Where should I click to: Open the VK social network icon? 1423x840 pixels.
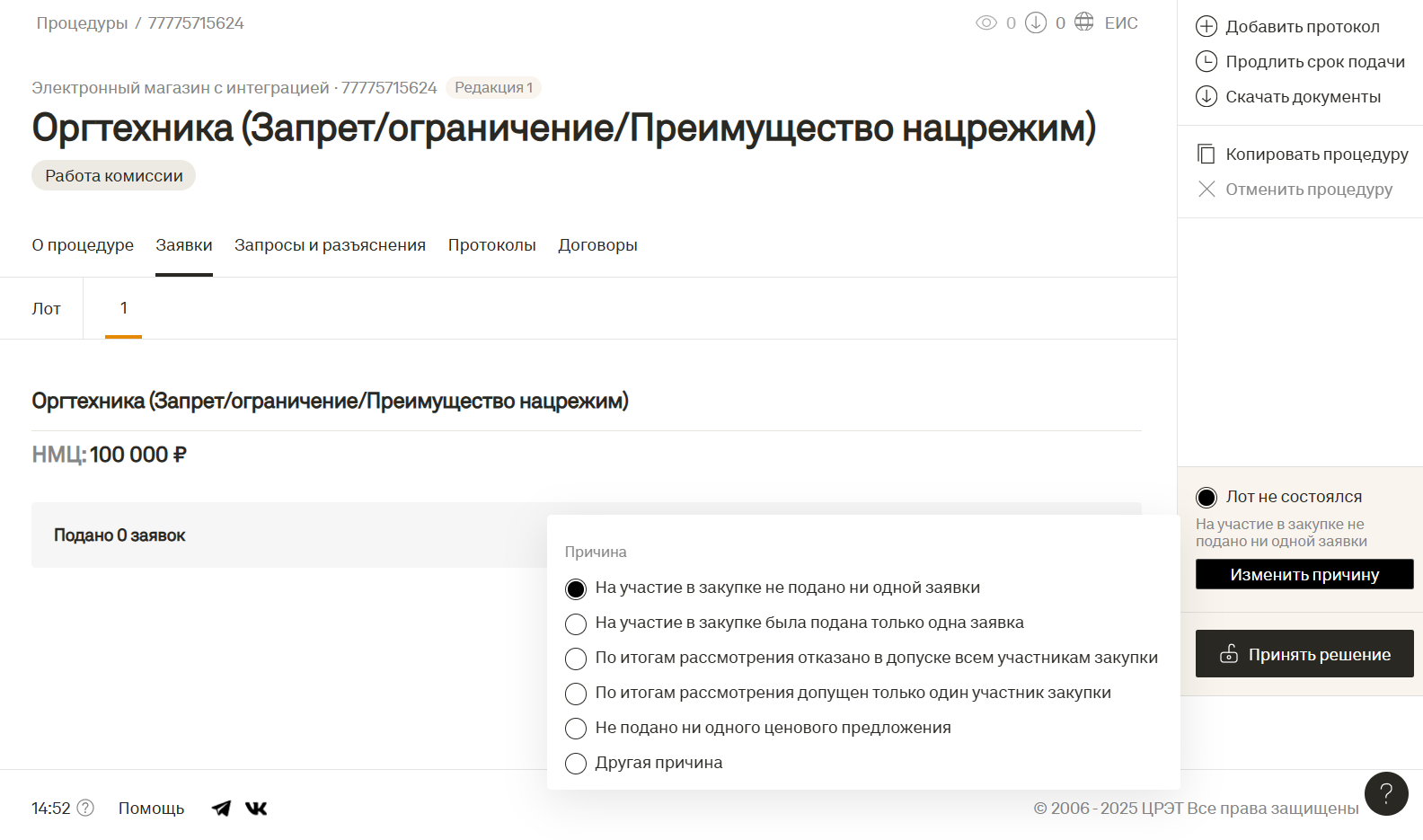[x=256, y=809]
